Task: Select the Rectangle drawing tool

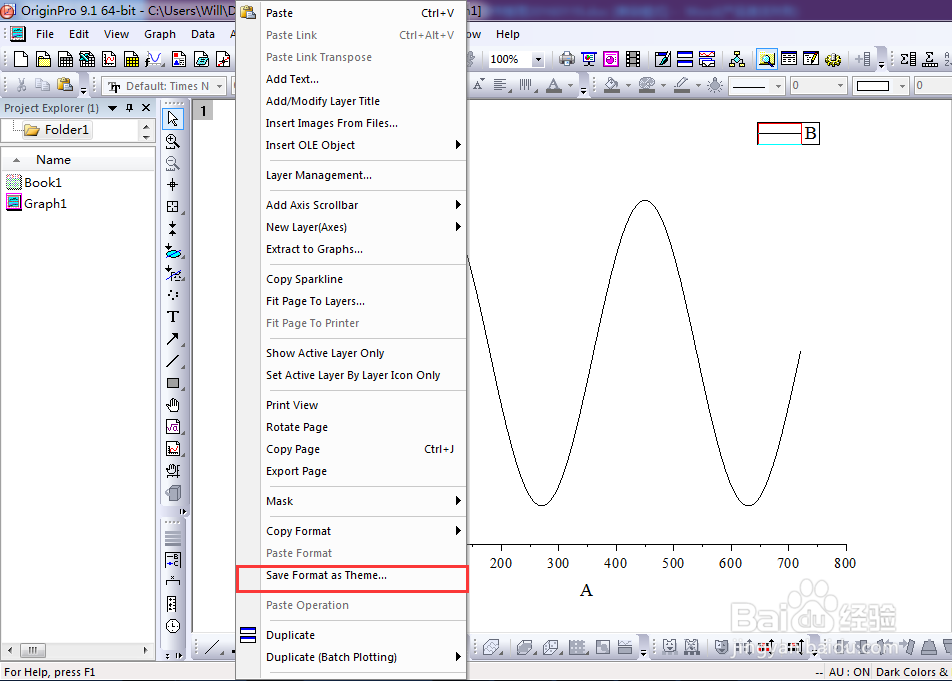Action: click(x=173, y=383)
